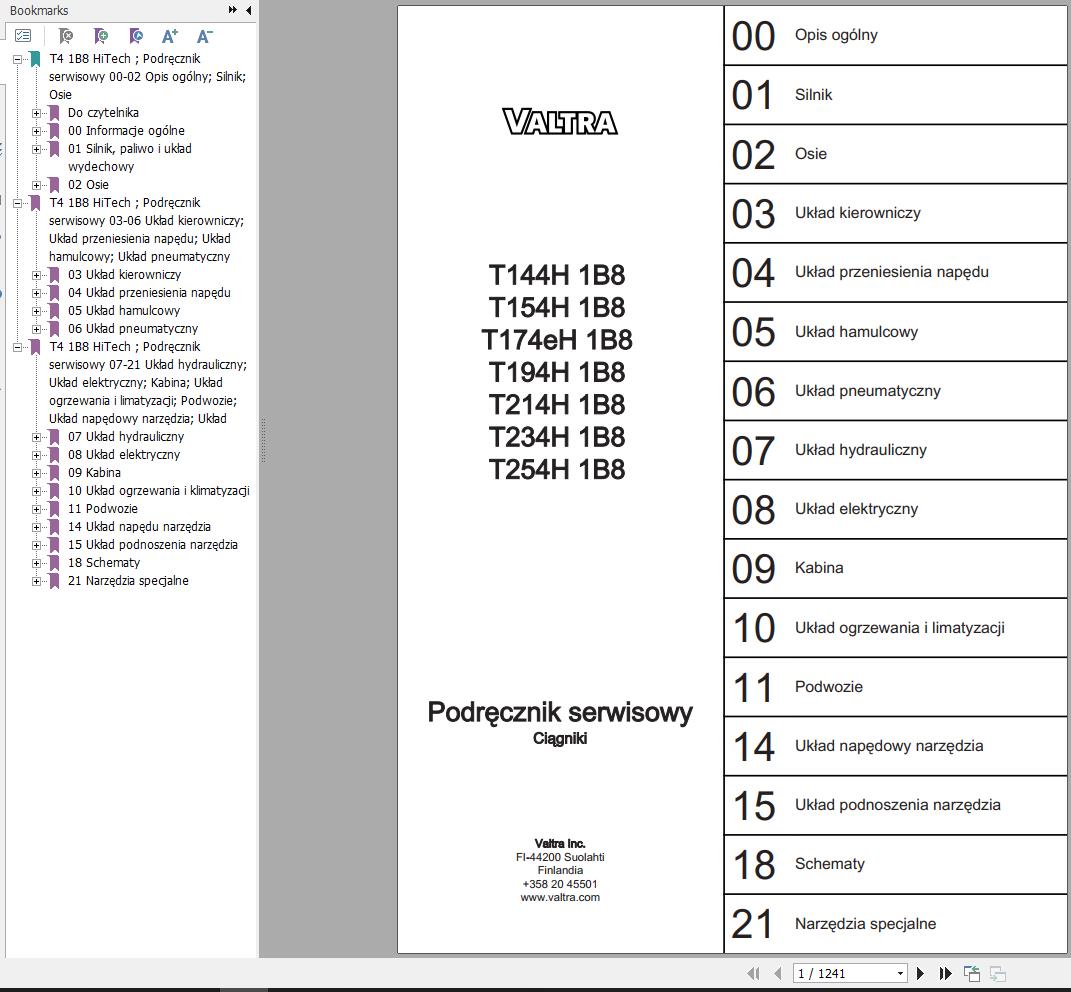Expand the Do czytelnika bookmark
The image size is (1071, 992).
(x=36, y=113)
